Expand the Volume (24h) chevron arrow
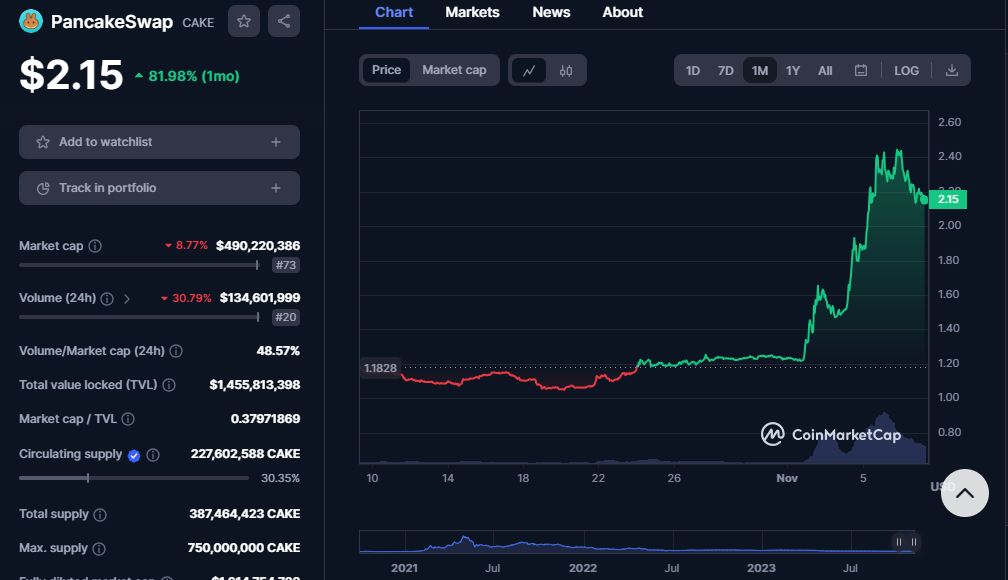Screen dimensions: 1008x580 [x=127, y=298]
